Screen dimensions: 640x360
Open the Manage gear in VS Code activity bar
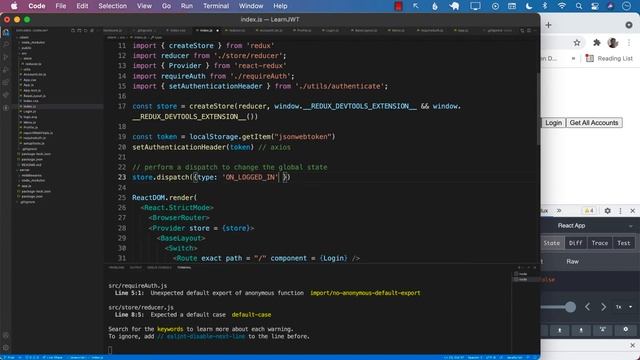coord(6,348)
